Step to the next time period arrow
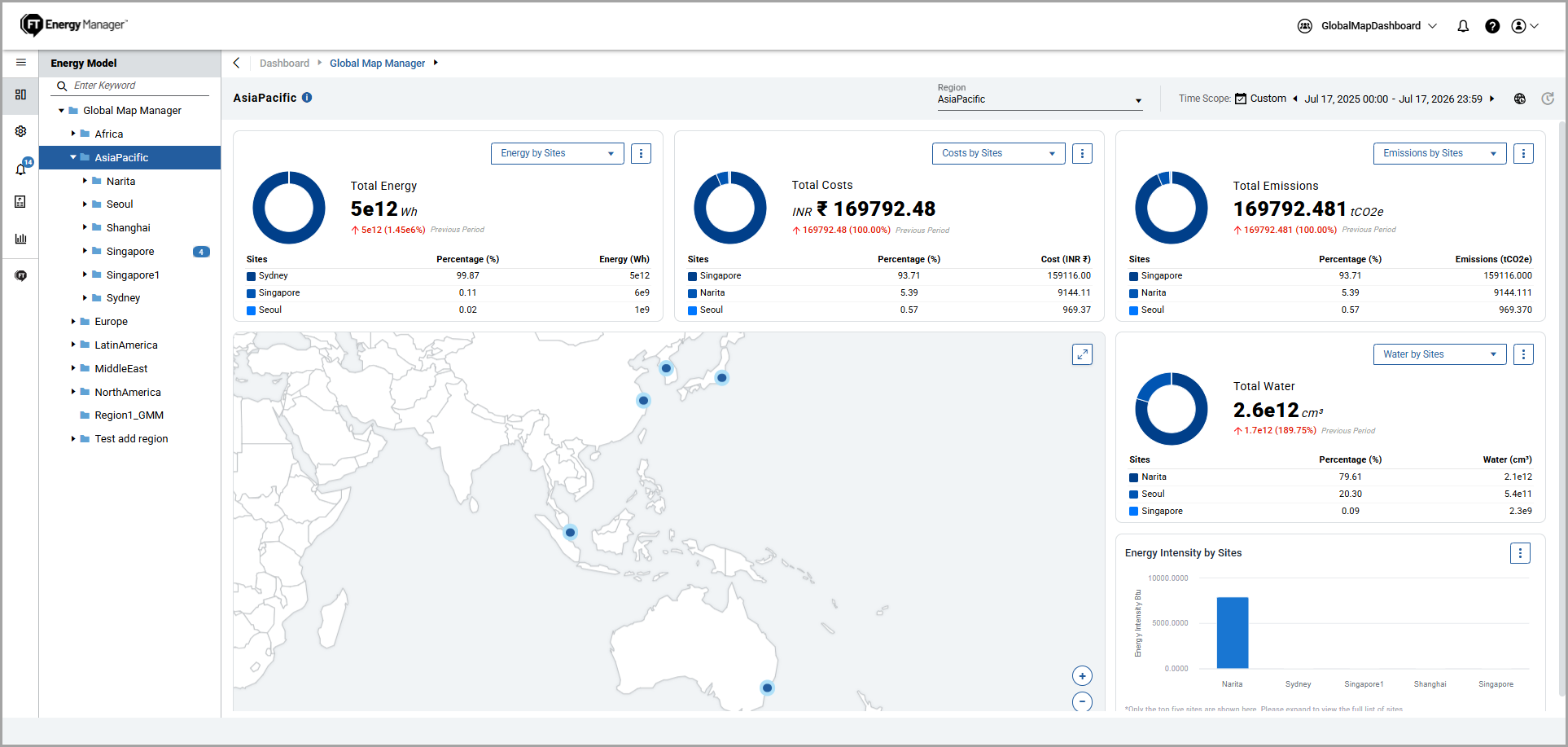The image size is (1568, 747). (x=1492, y=99)
